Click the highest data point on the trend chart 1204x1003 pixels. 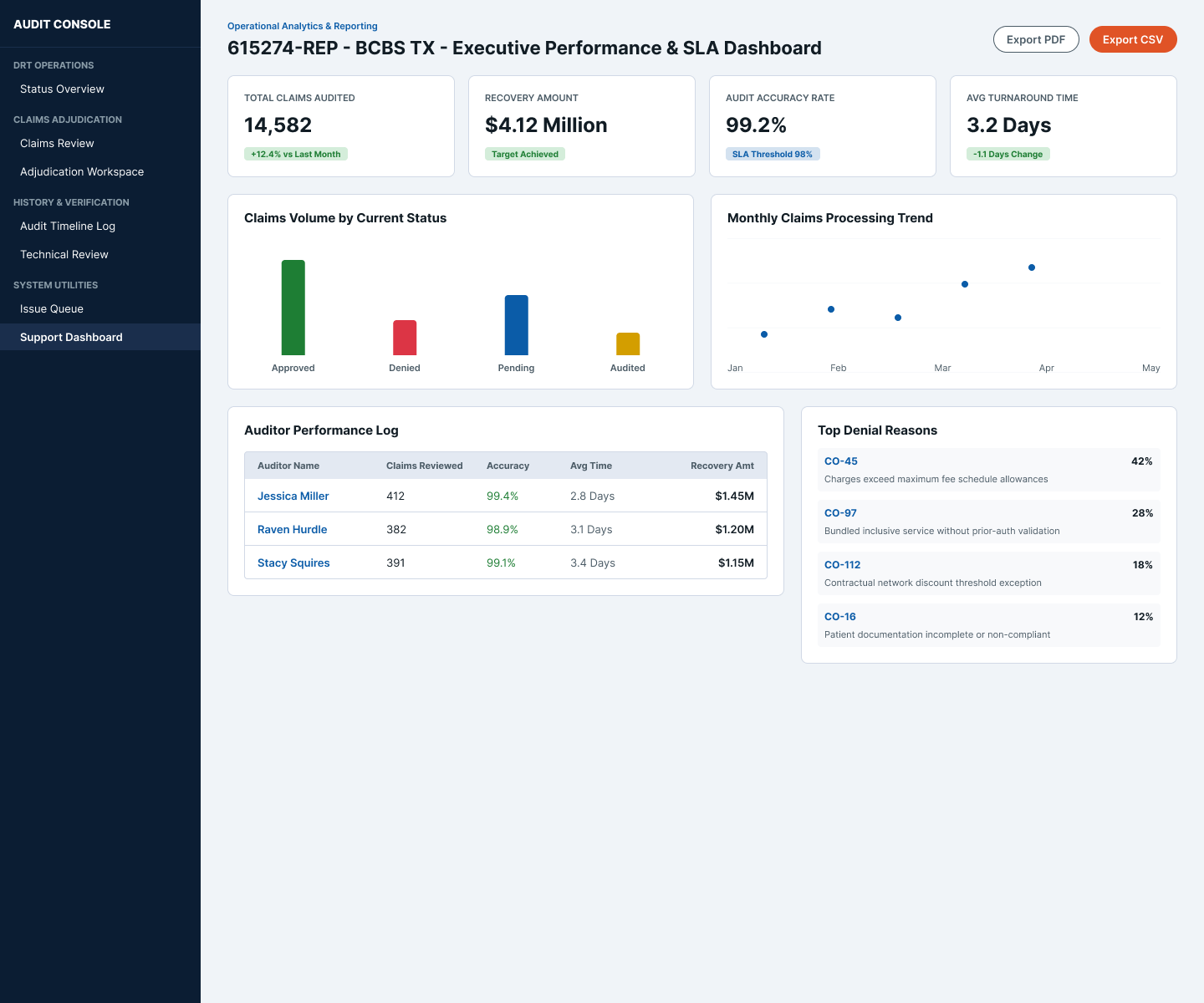(1032, 267)
